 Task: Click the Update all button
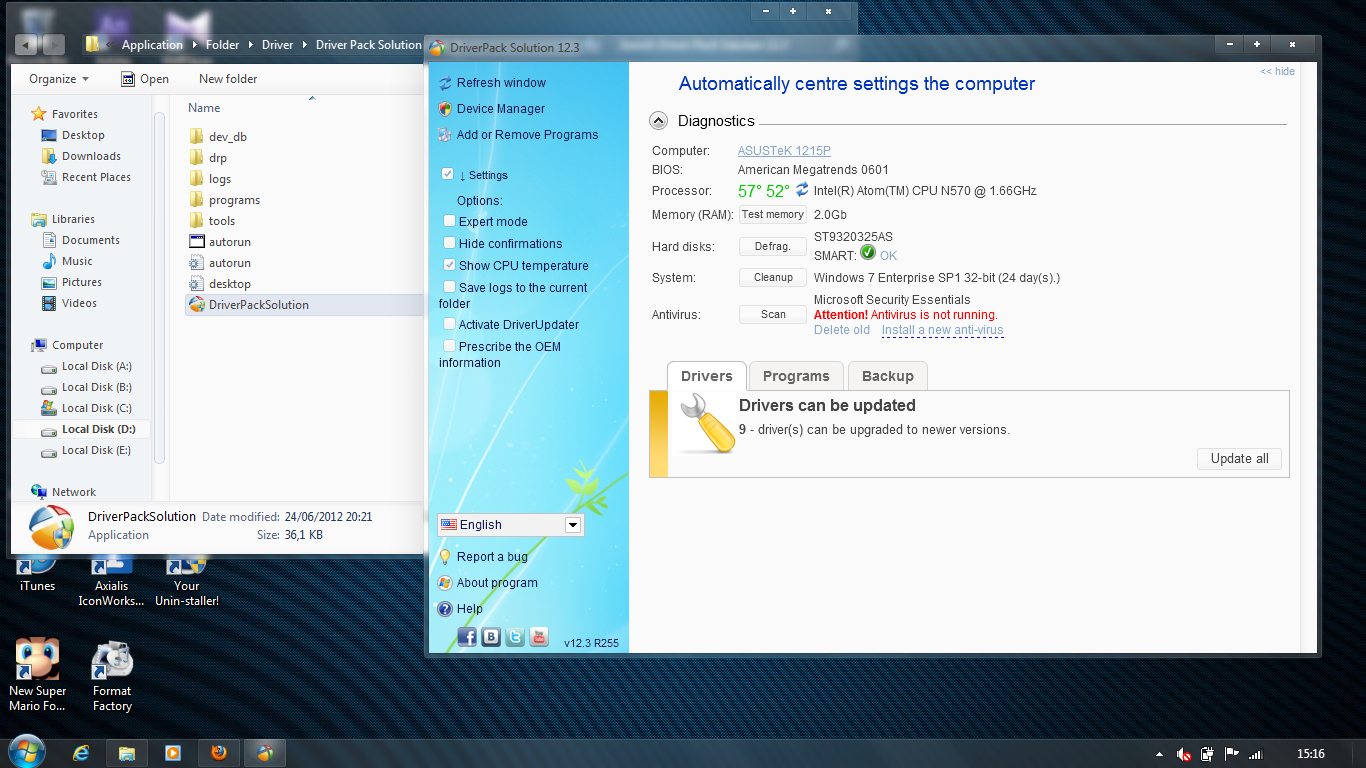1239,459
